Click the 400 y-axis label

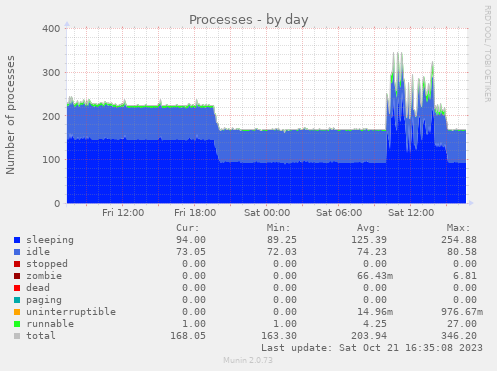pyautogui.click(x=51, y=29)
